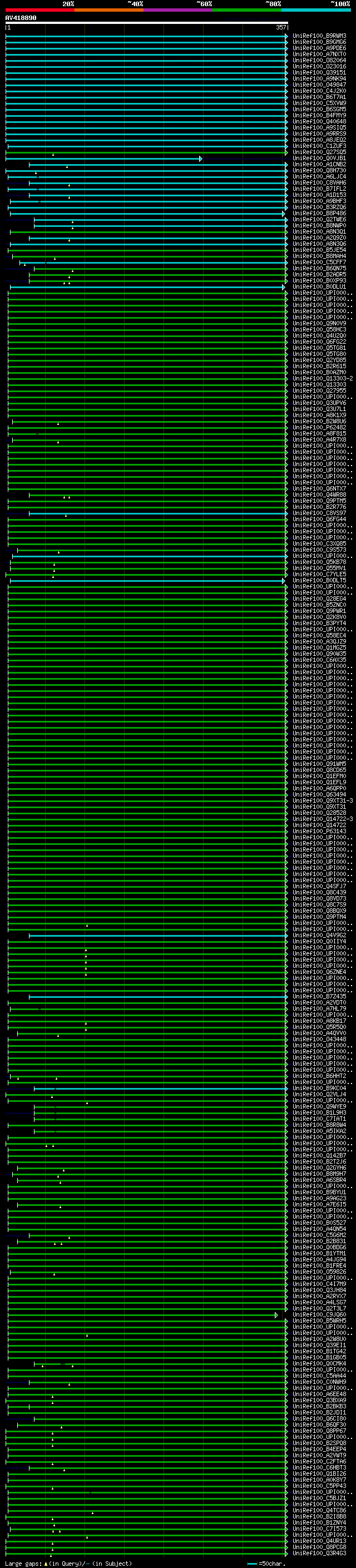Click the green ~80% identity legend segment
The width and height of the screenshot is (356, 1568).
coord(247,10)
